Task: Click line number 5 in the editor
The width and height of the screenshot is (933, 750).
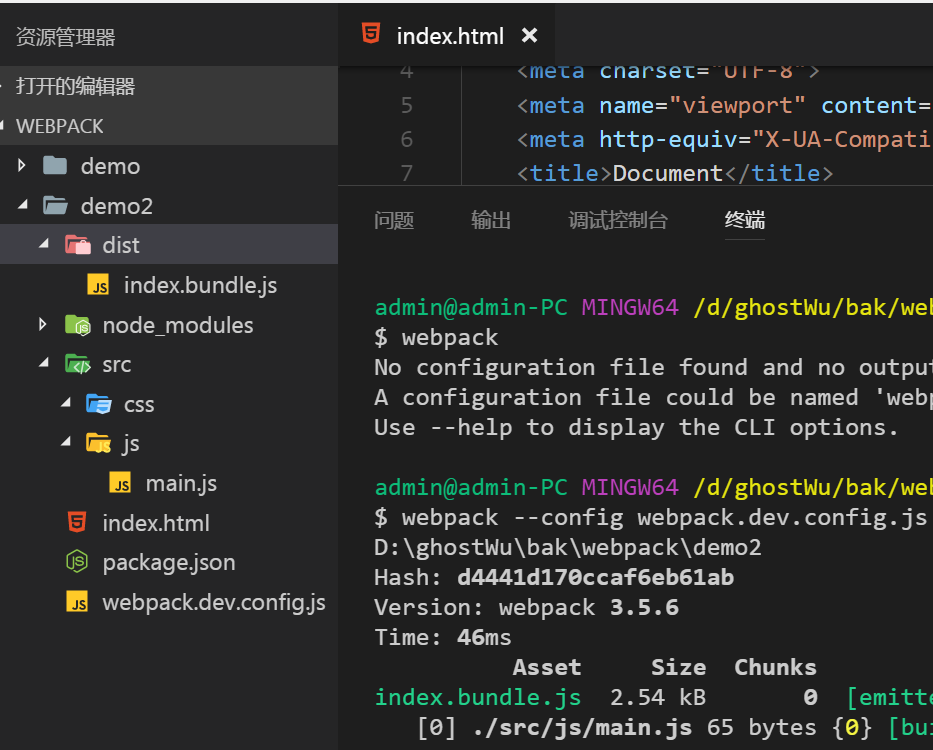Action: coord(406,105)
